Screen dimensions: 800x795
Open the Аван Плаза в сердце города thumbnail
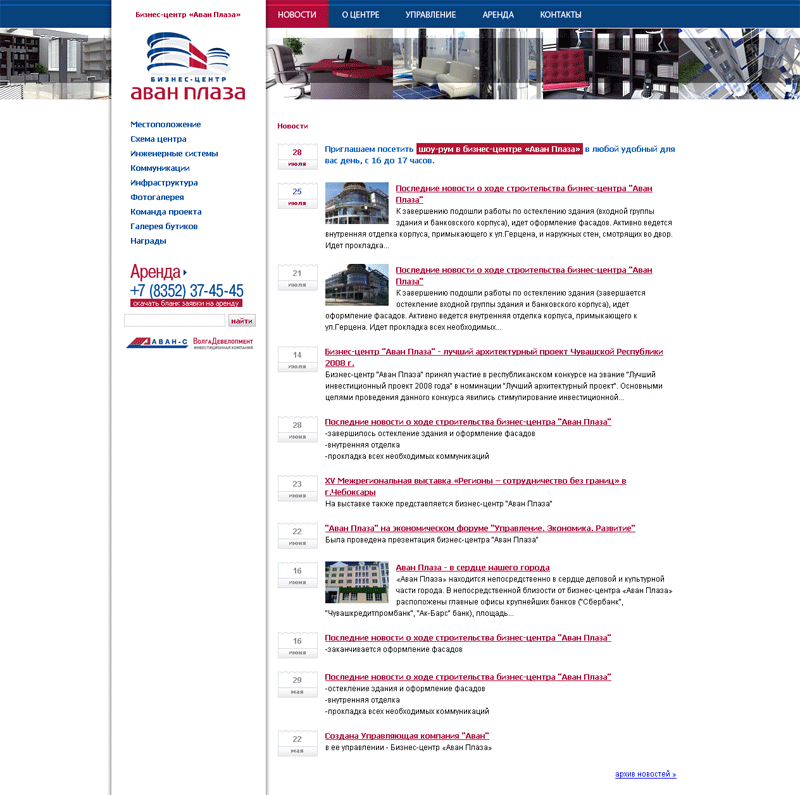pyautogui.click(x=357, y=582)
